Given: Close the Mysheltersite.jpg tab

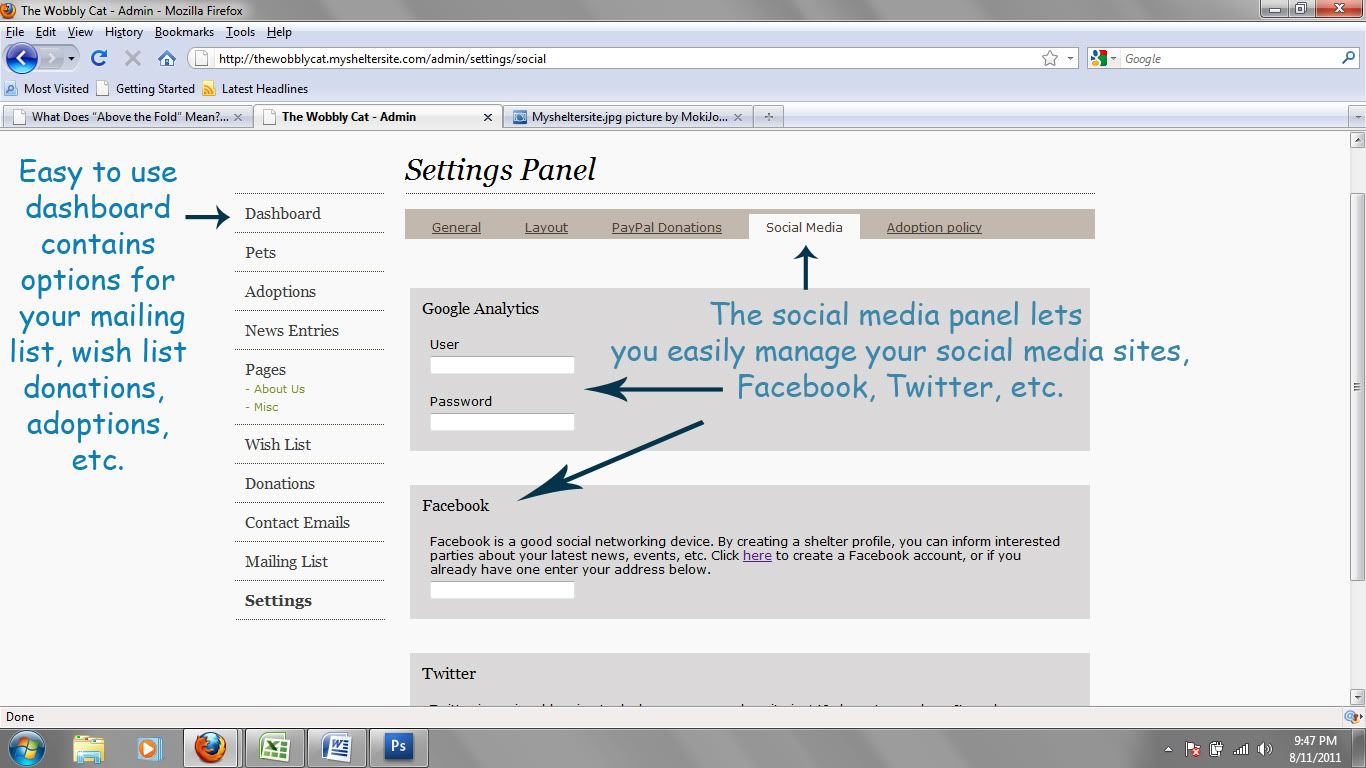Looking at the screenshot, I should point(738,117).
